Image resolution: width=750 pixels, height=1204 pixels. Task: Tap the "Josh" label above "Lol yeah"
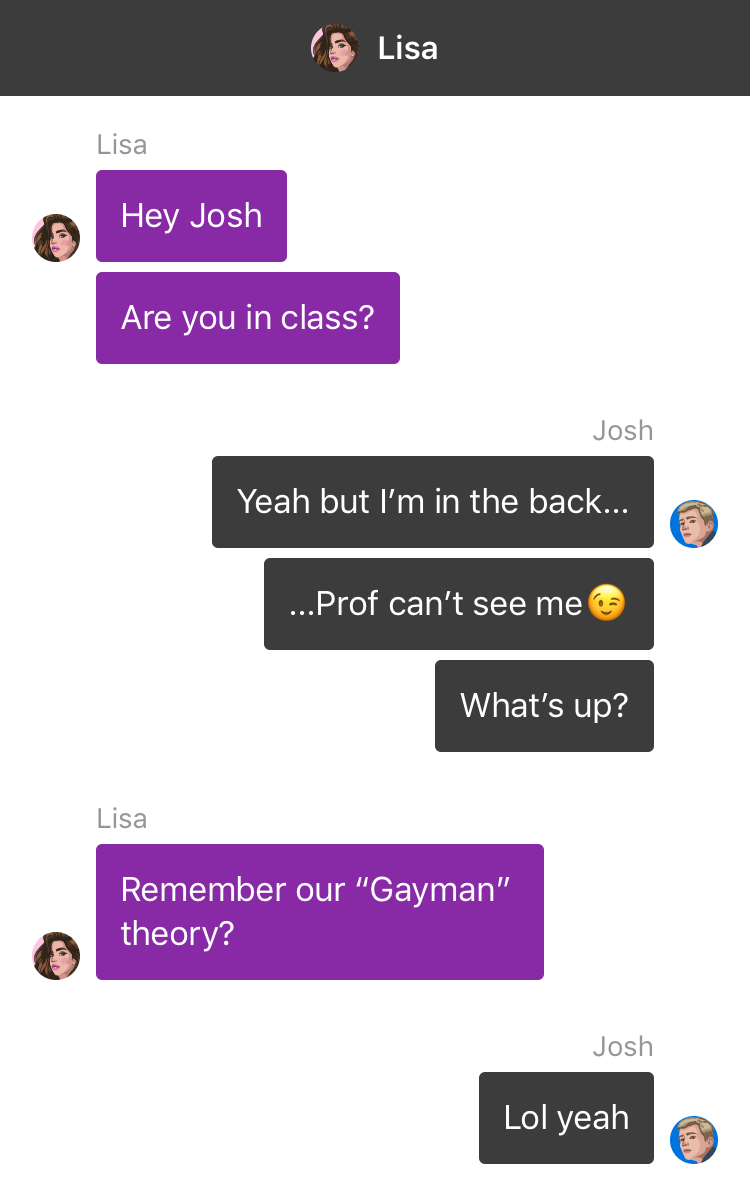click(x=623, y=1047)
